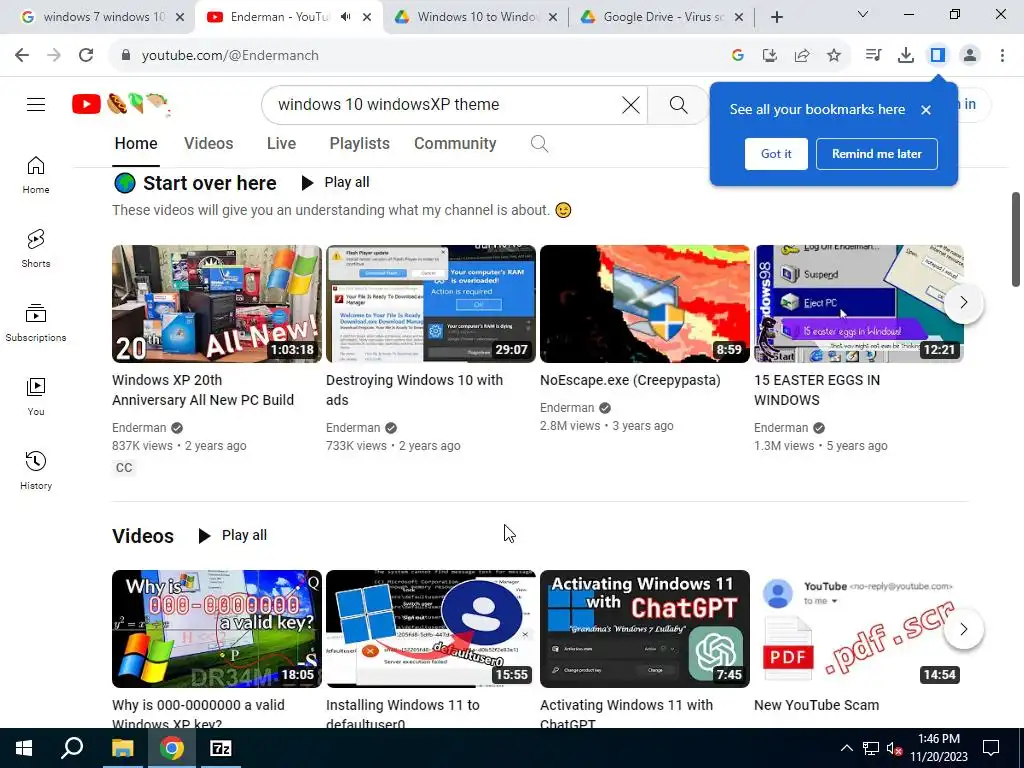Open the Chrome three-dot menu
Screen dimensions: 1024x768
pos(1002,56)
